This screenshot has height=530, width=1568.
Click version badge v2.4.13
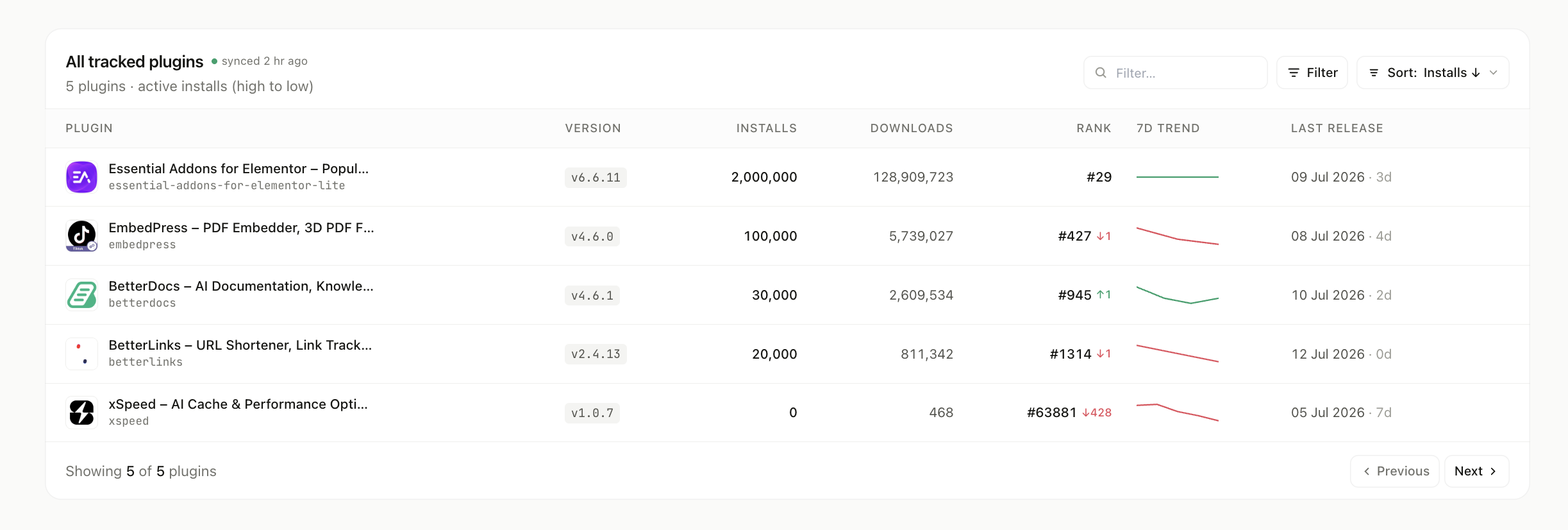pos(596,354)
